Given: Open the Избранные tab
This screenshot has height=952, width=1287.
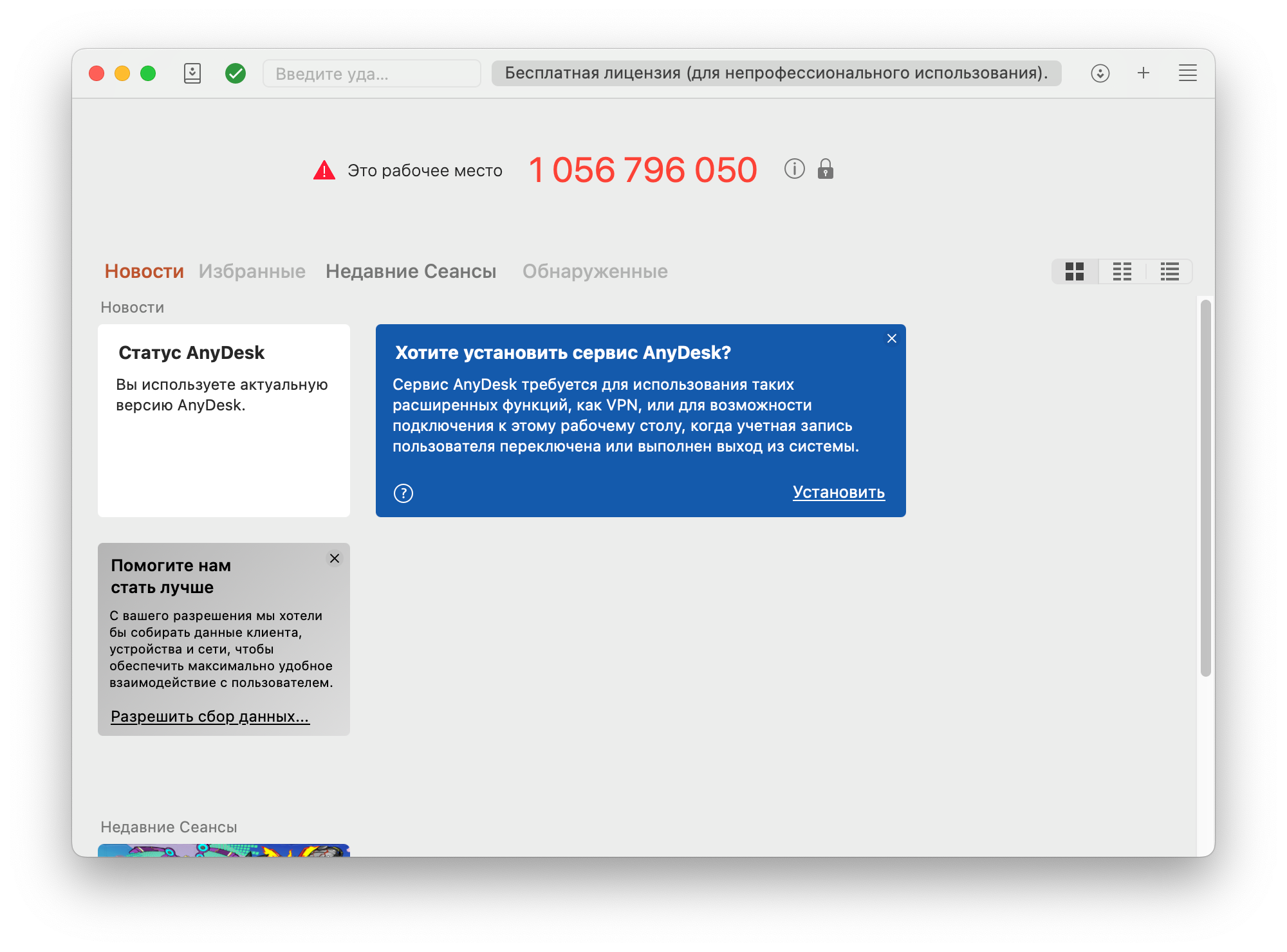Looking at the screenshot, I should pyautogui.click(x=252, y=271).
